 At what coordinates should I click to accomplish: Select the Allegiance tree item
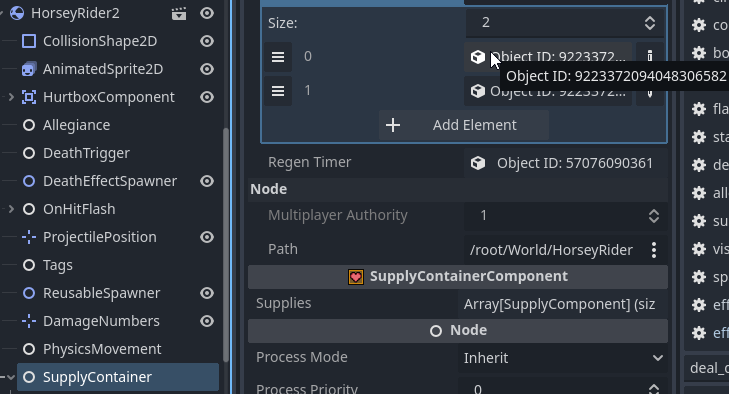[76, 125]
